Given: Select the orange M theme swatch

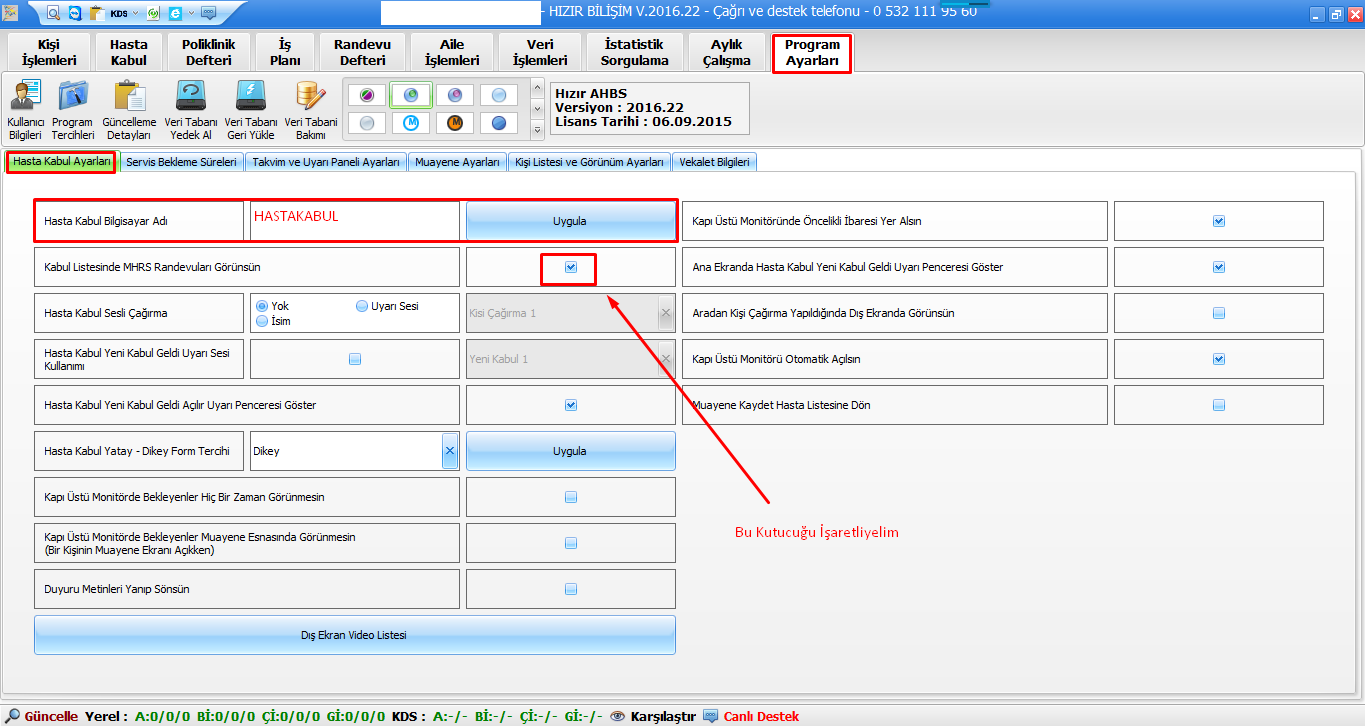Looking at the screenshot, I should pyautogui.click(x=455, y=123).
